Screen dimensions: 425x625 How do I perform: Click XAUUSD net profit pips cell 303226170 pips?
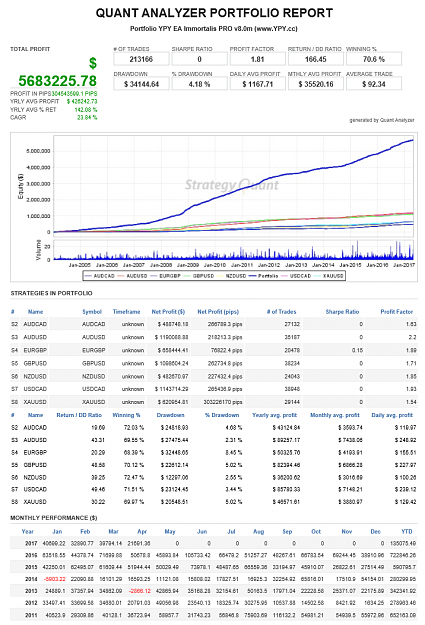pyautogui.click(x=222, y=402)
